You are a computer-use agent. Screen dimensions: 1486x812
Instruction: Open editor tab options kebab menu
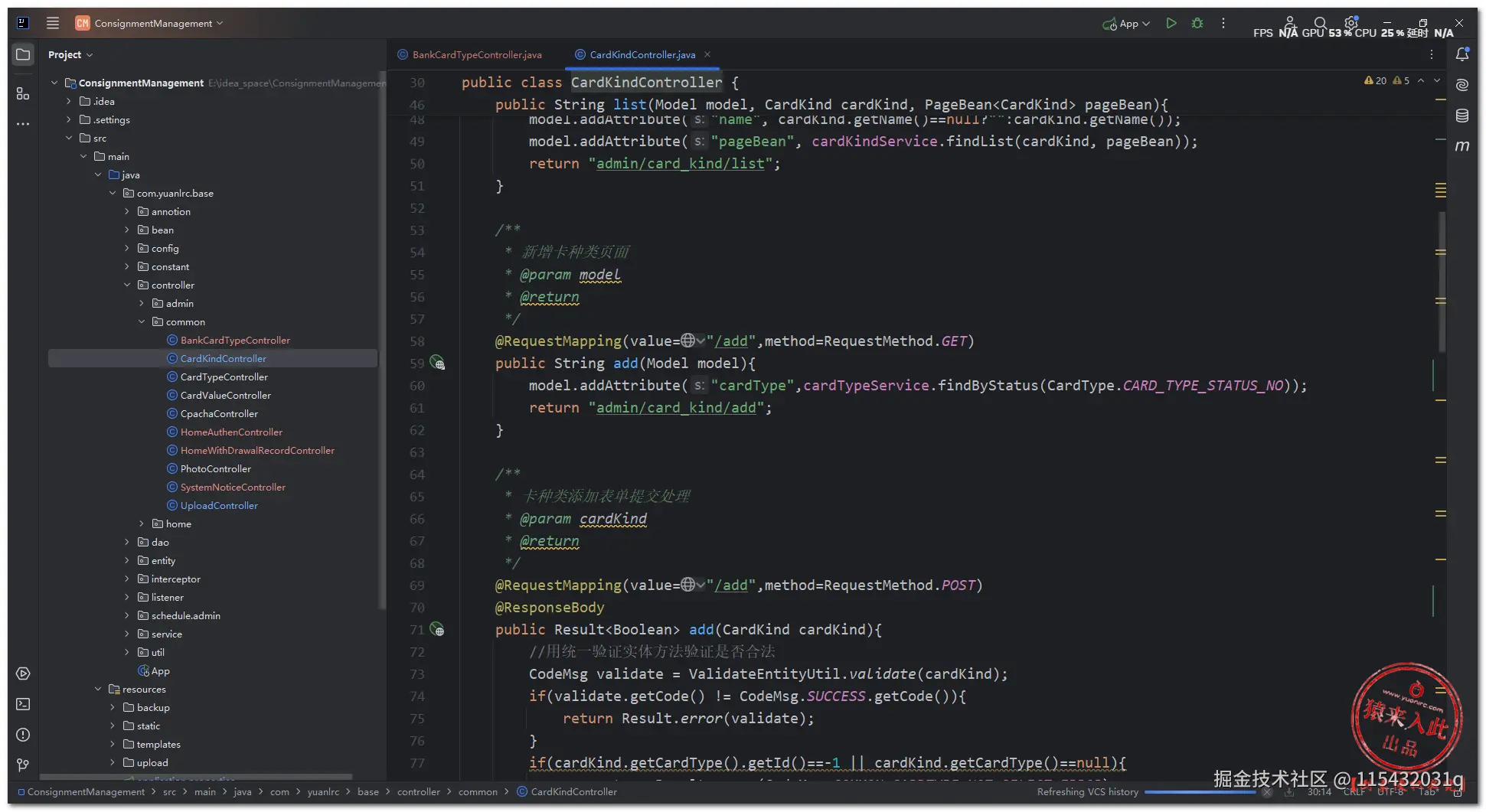[1432, 54]
